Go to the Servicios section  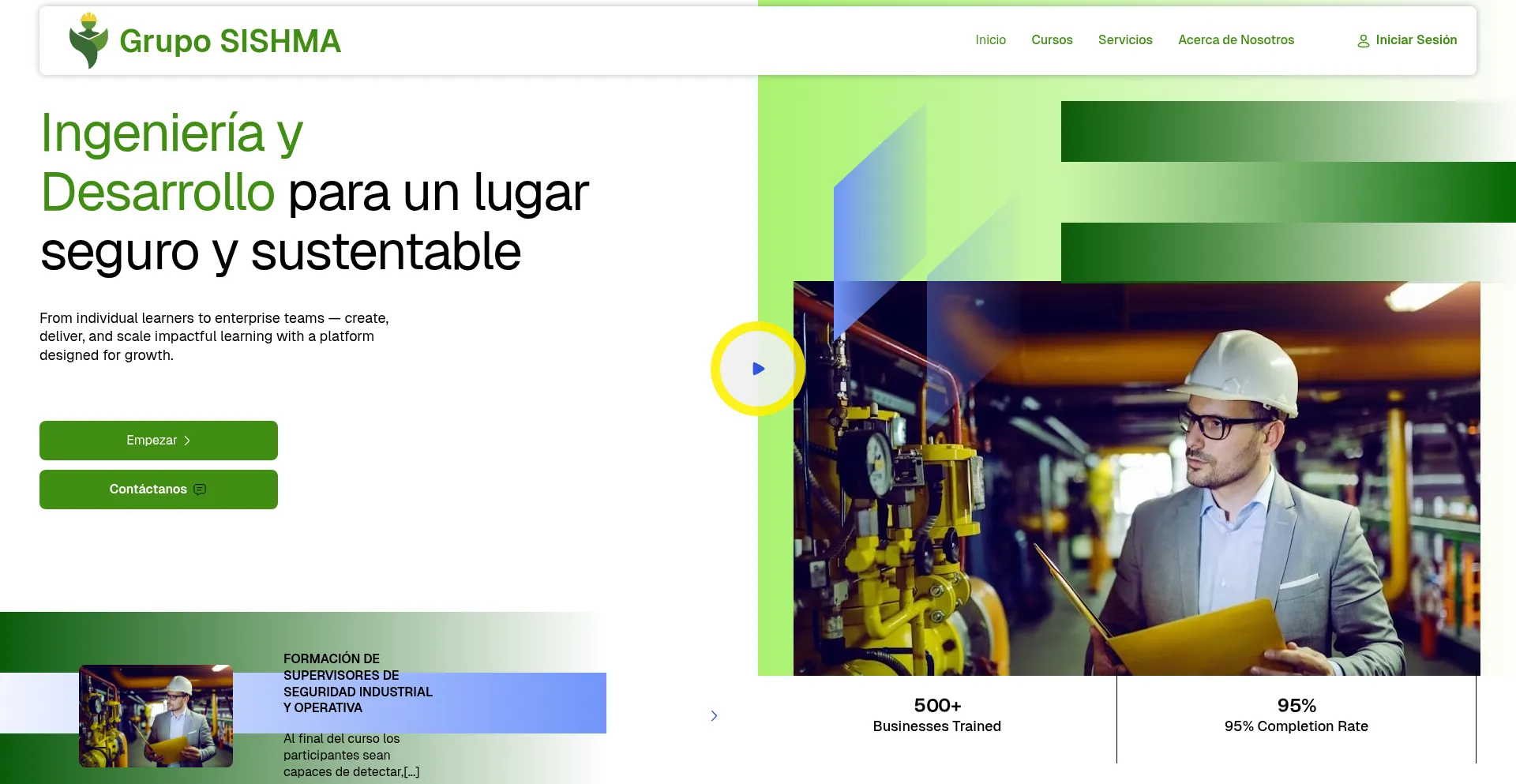pos(1125,39)
